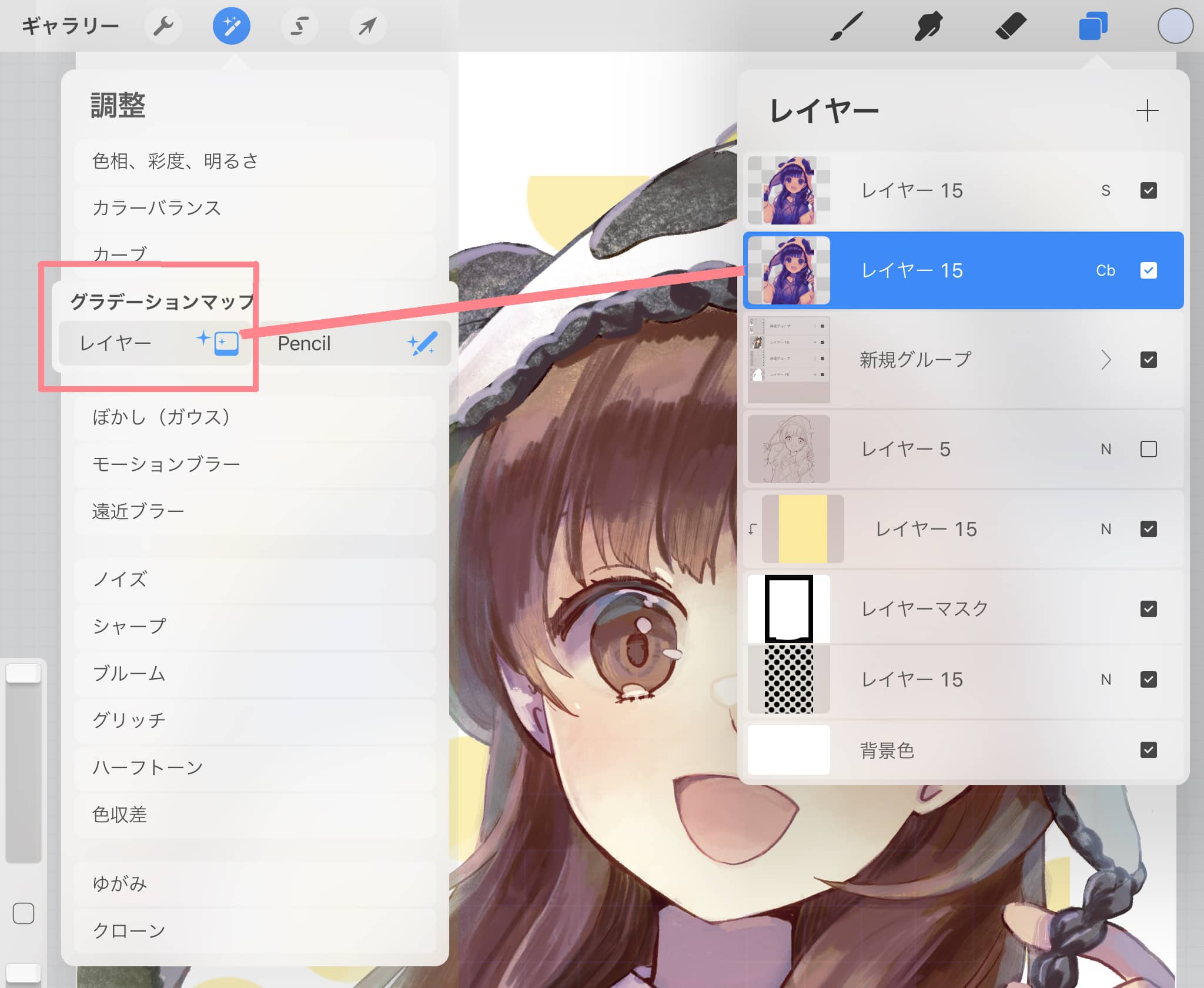Open blend mode S on top layer

tap(1105, 190)
